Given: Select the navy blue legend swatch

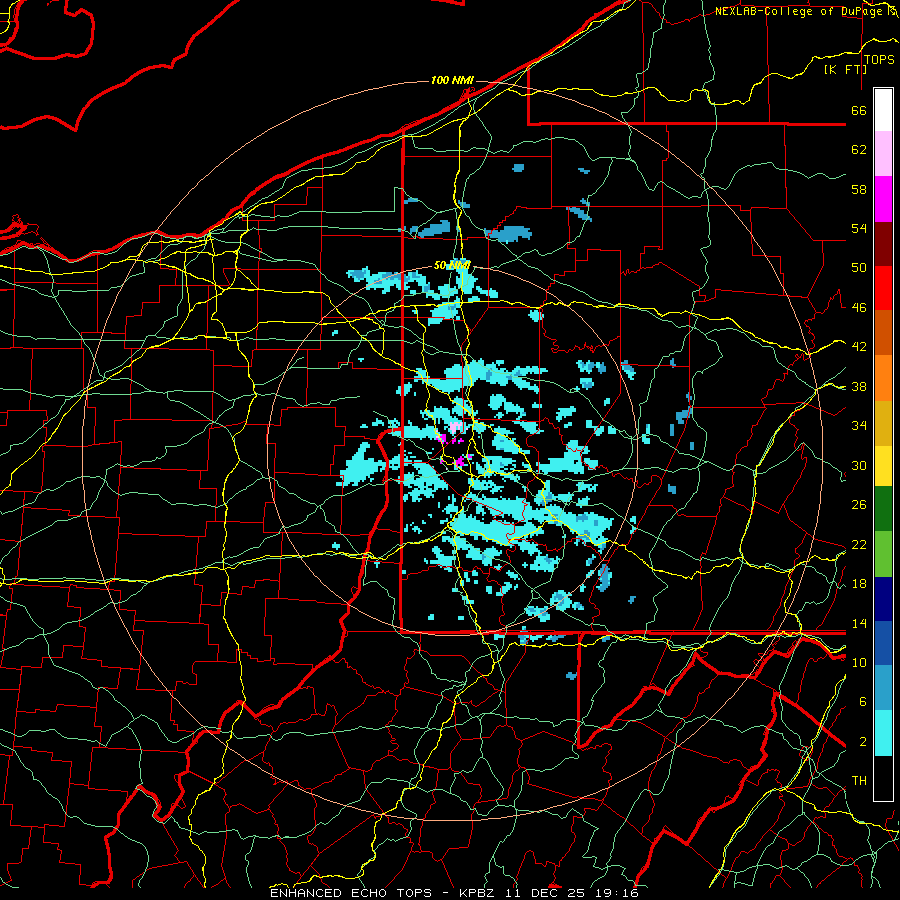Looking at the screenshot, I should pyautogui.click(x=883, y=599).
